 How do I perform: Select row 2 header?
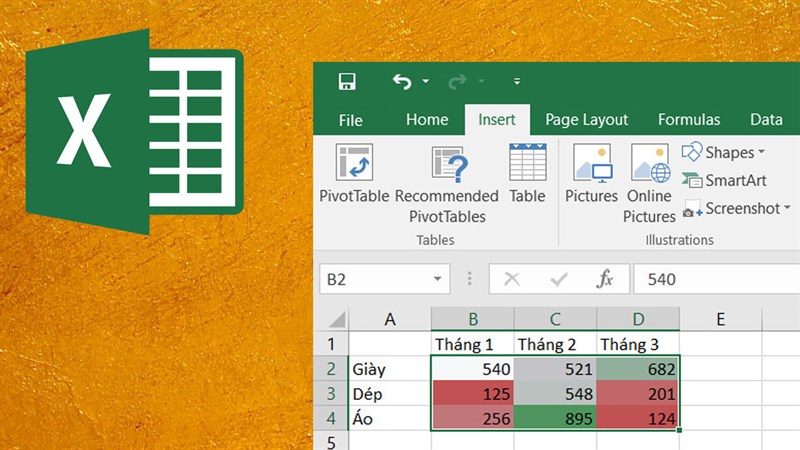tap(331, 368)
